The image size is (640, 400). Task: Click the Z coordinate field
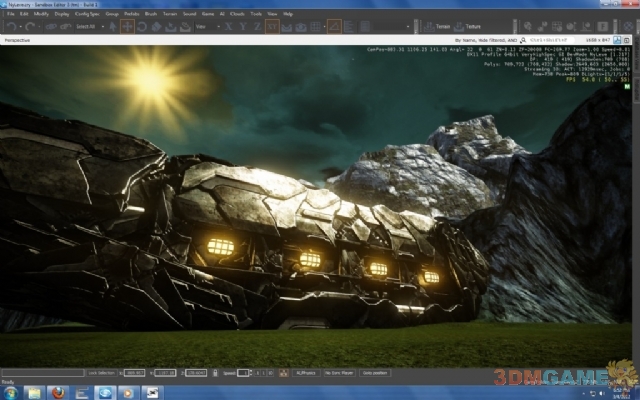point(196,373)
